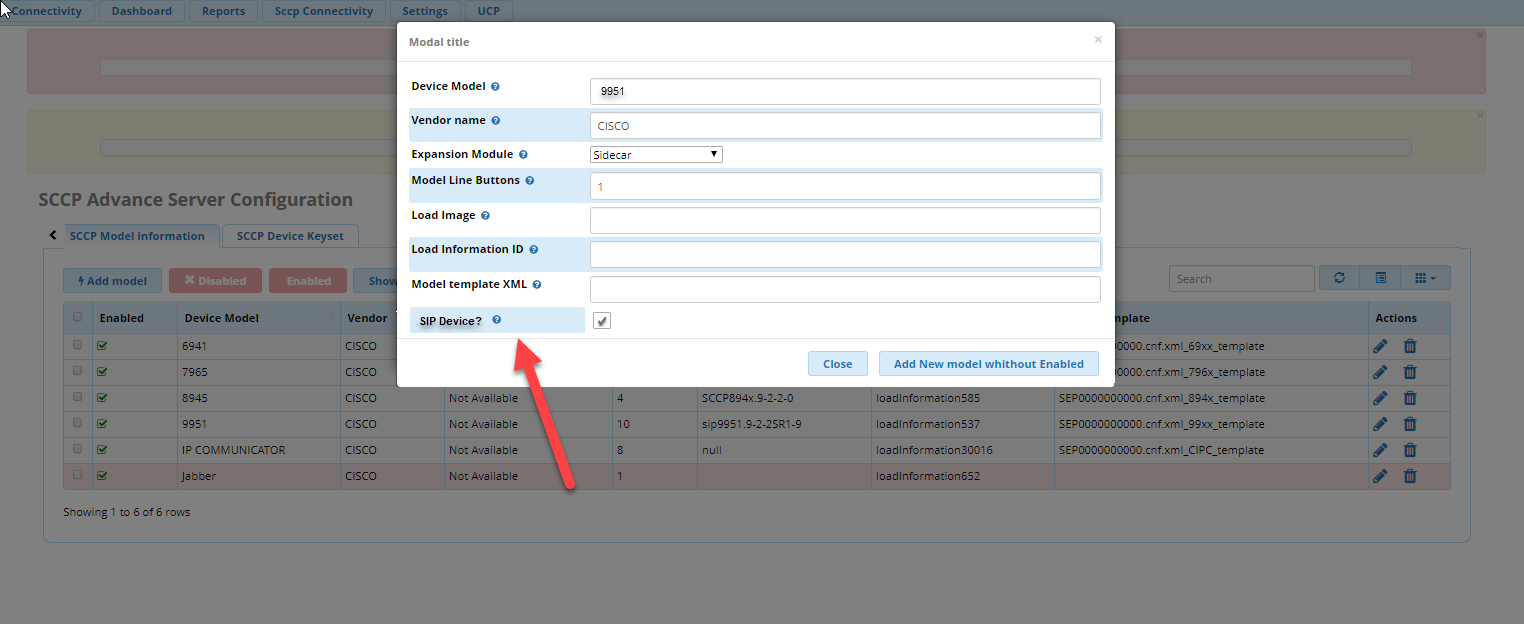Screen dimensions: 1524x624
Task: Edit the Jabber model with pencil icon
Action: [1380, 476]
